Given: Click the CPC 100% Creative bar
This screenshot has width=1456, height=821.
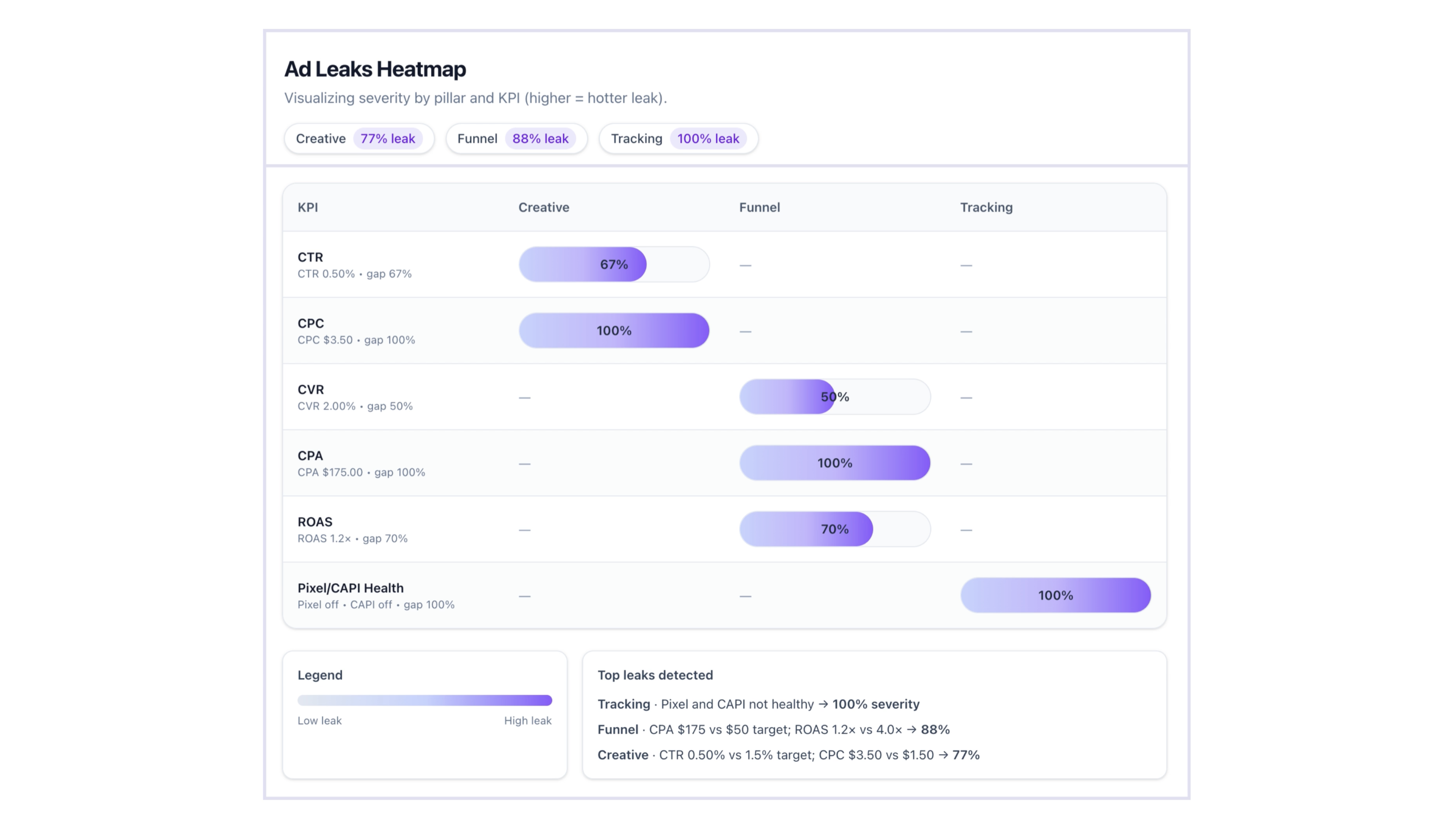Looking at the screenshot, I should point(613,331).
